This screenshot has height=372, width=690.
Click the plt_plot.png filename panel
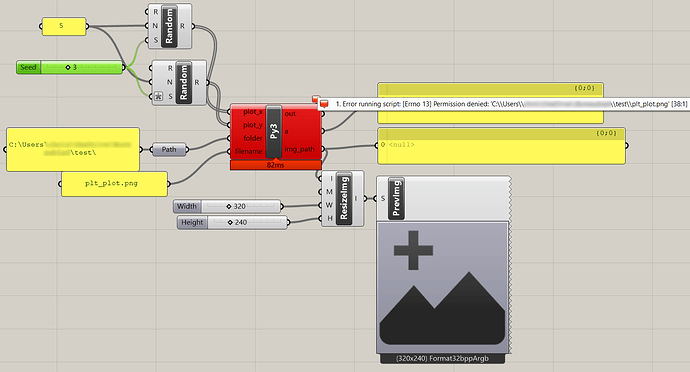(x=114, y=184)
